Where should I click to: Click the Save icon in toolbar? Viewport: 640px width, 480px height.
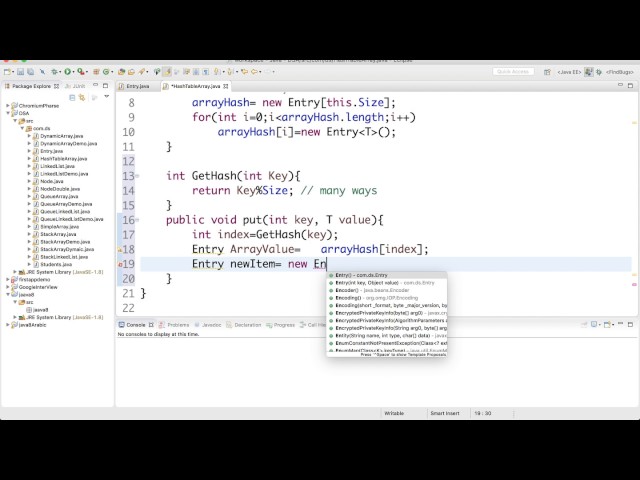[x=20, y=72]
